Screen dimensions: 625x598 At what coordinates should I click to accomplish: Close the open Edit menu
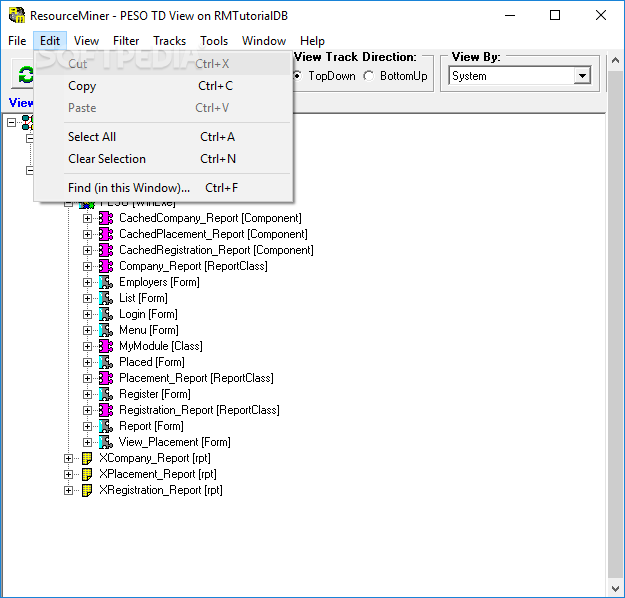coord(50,41)
